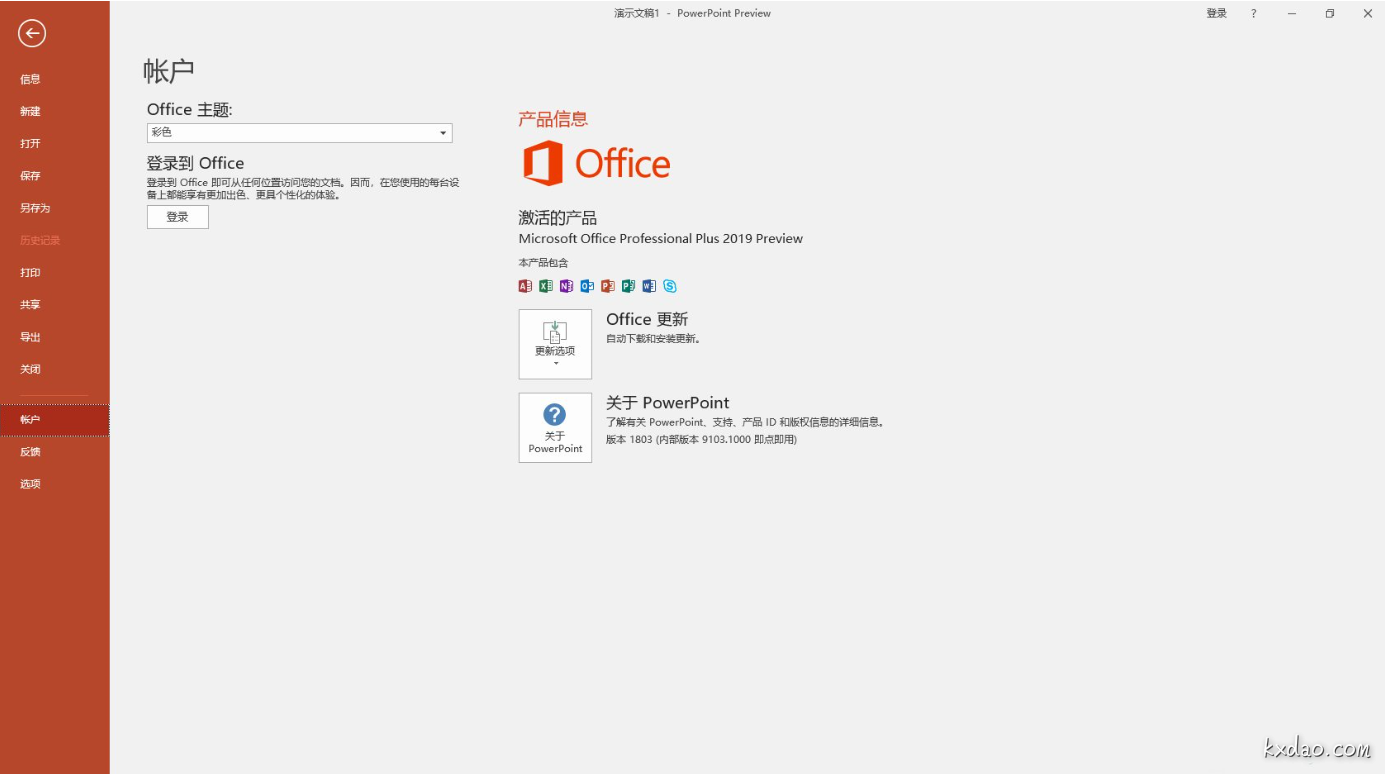Click the Publisher product icon

click(628, 286)
